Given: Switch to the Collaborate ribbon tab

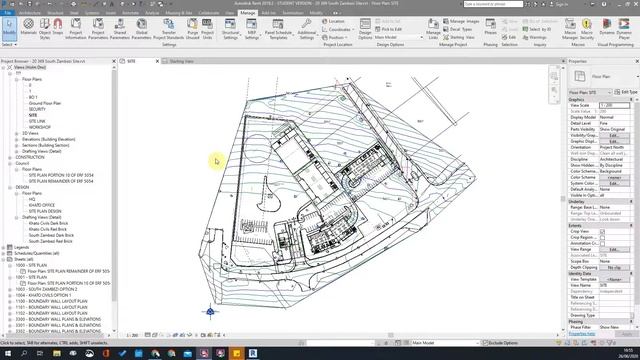Looking at the screenshot, I should pos(209,13).
